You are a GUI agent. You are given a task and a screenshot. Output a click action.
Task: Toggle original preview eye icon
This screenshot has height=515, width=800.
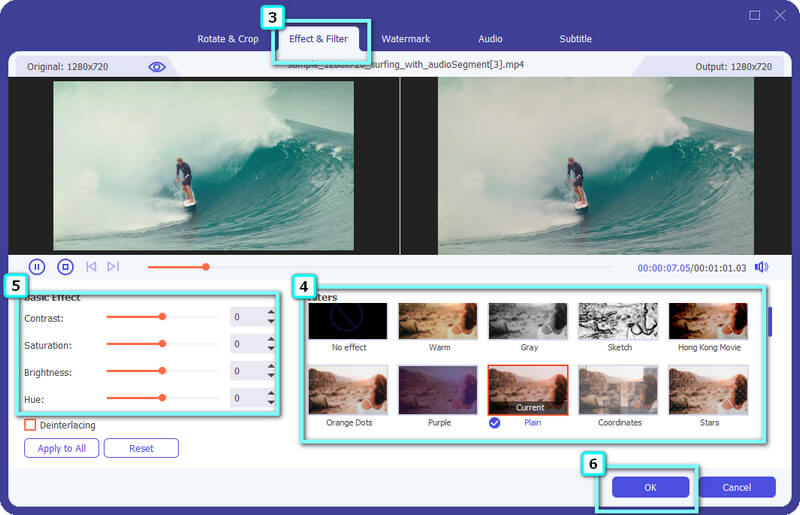(157, 67)
